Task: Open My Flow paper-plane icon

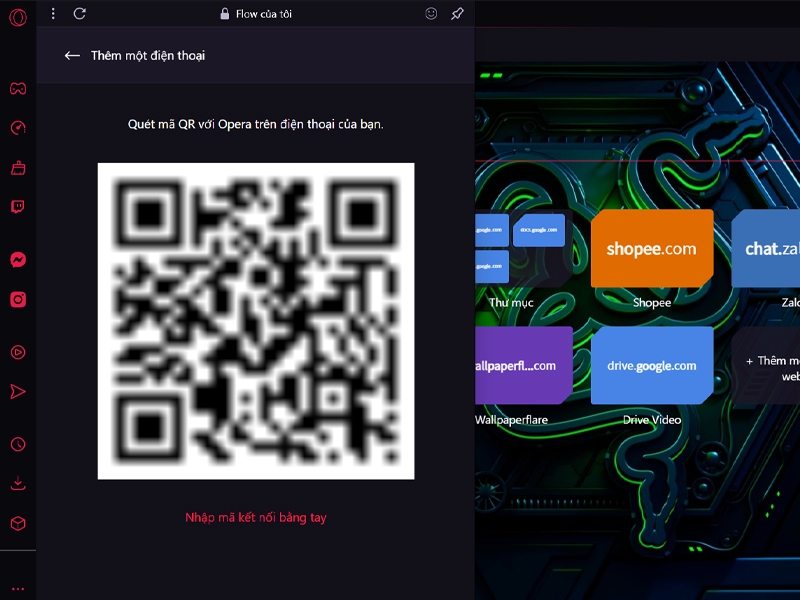Action: coord(18,391)
